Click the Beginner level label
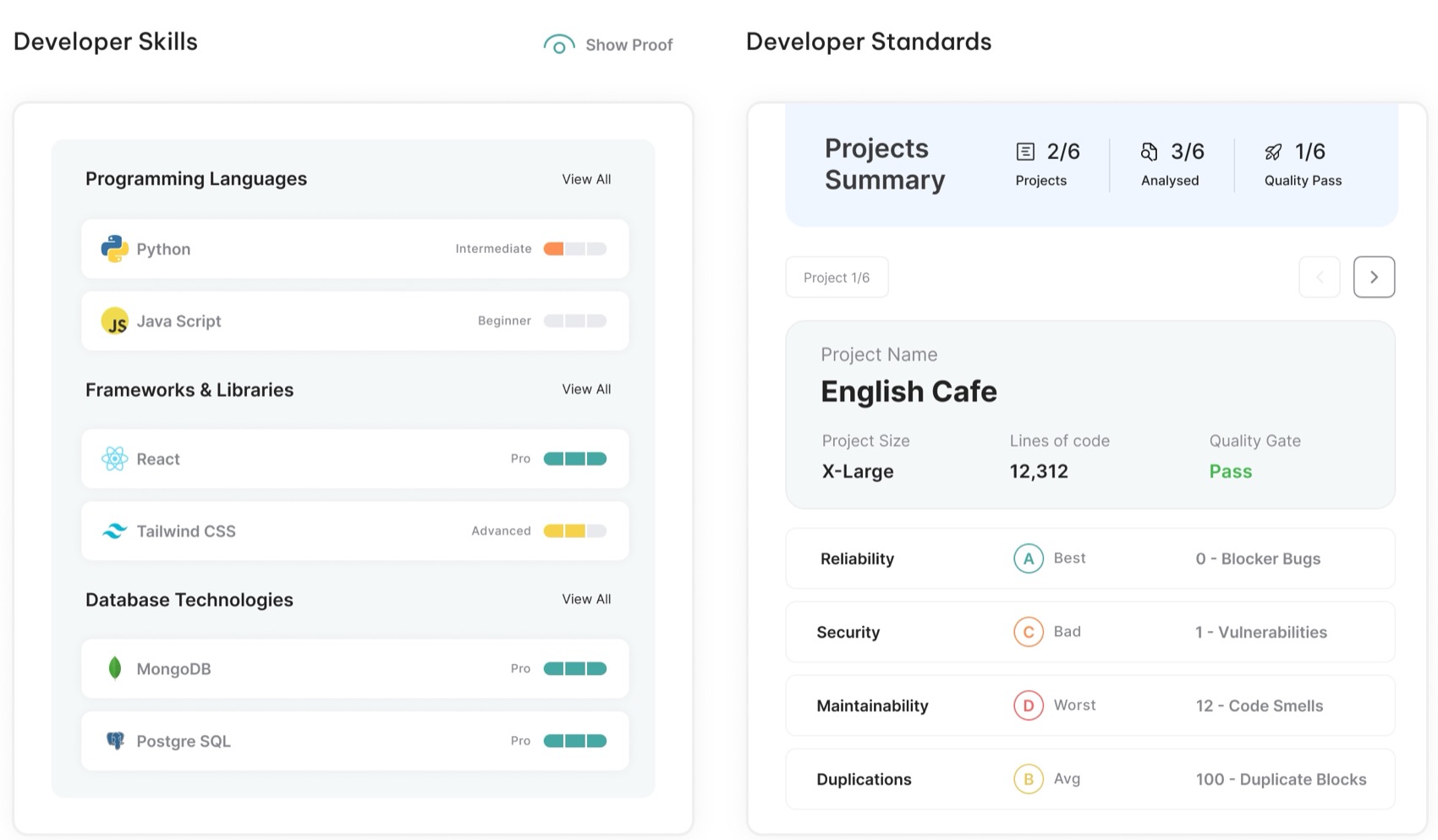This screenshot has height=840, width=1438. coord(504,321)
